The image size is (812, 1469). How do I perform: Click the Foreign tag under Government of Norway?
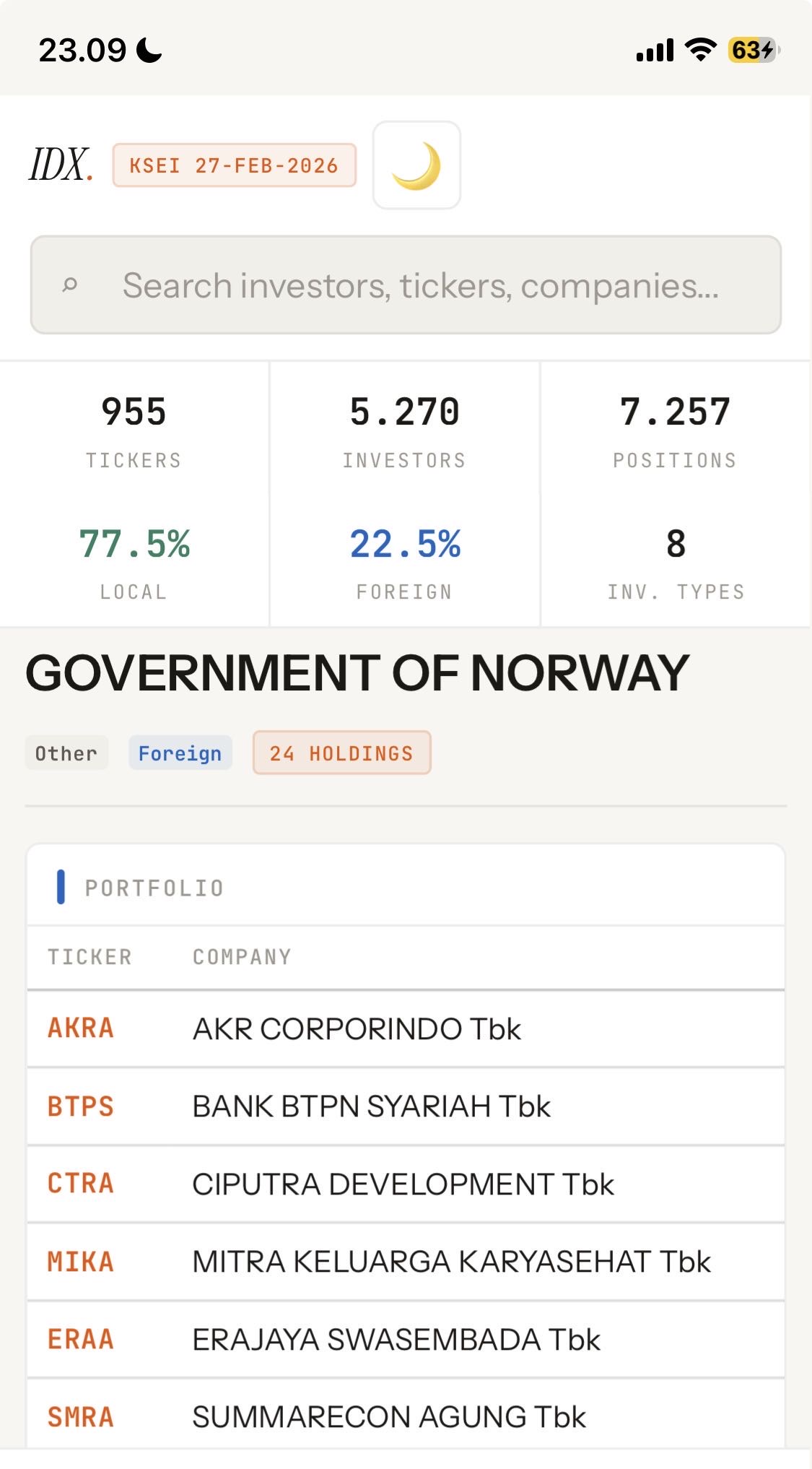180,753
